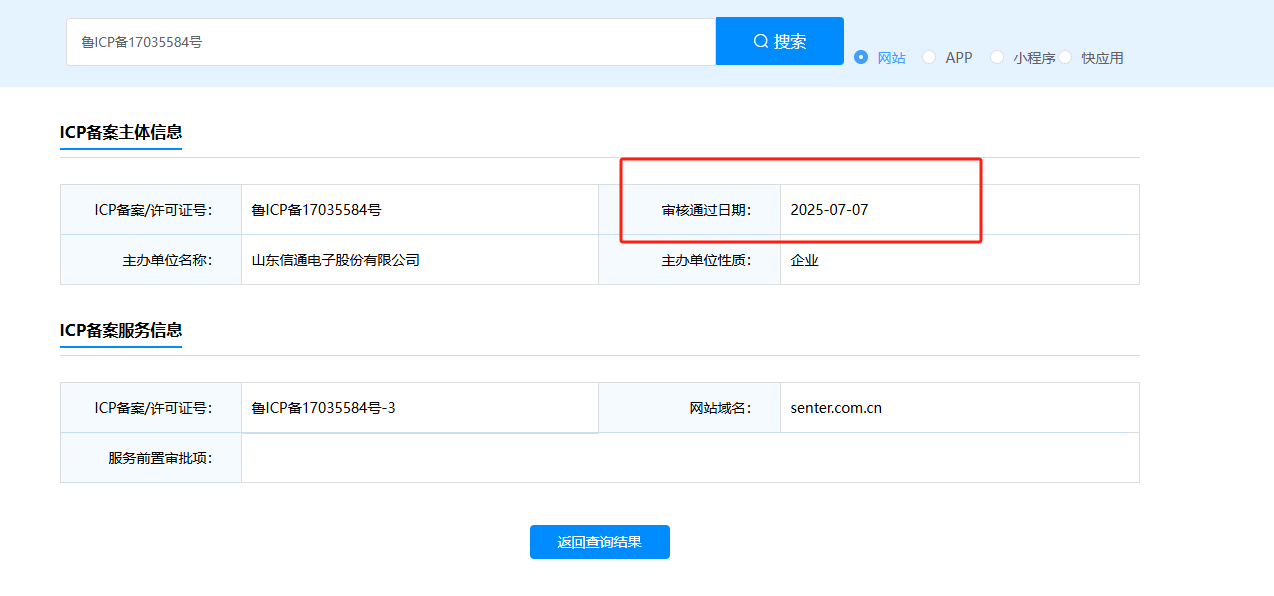
Task: Click the ICP备案主体信息 heading
Action: 121,132
